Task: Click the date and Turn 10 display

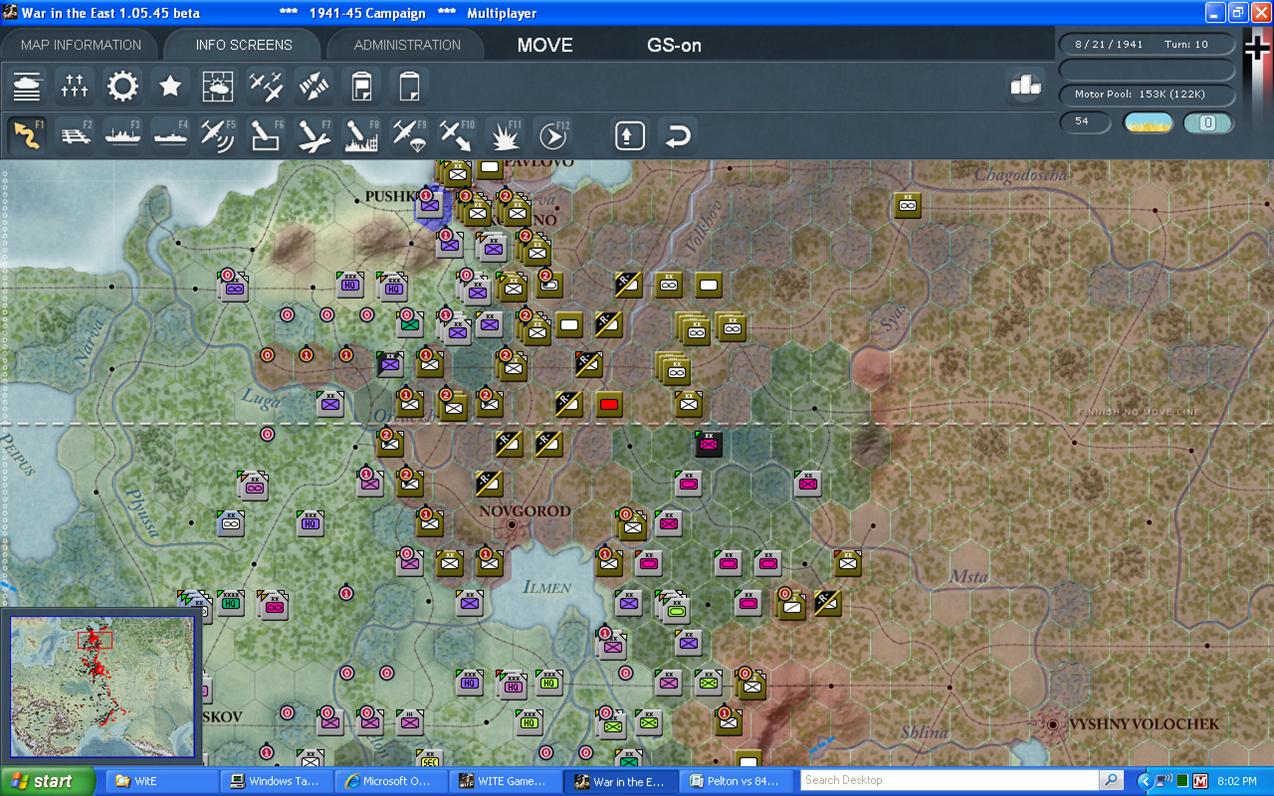Action: tap(1147, 44)
